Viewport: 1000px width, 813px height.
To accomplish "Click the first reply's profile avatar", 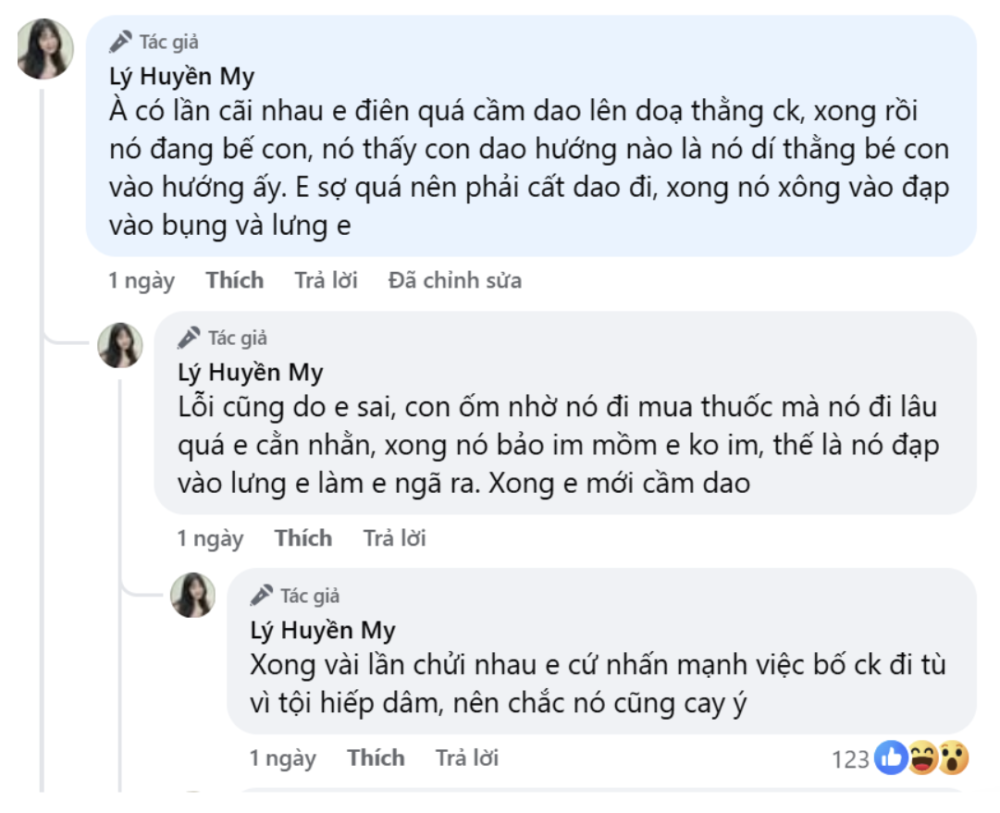I will (x=120, y=345).
